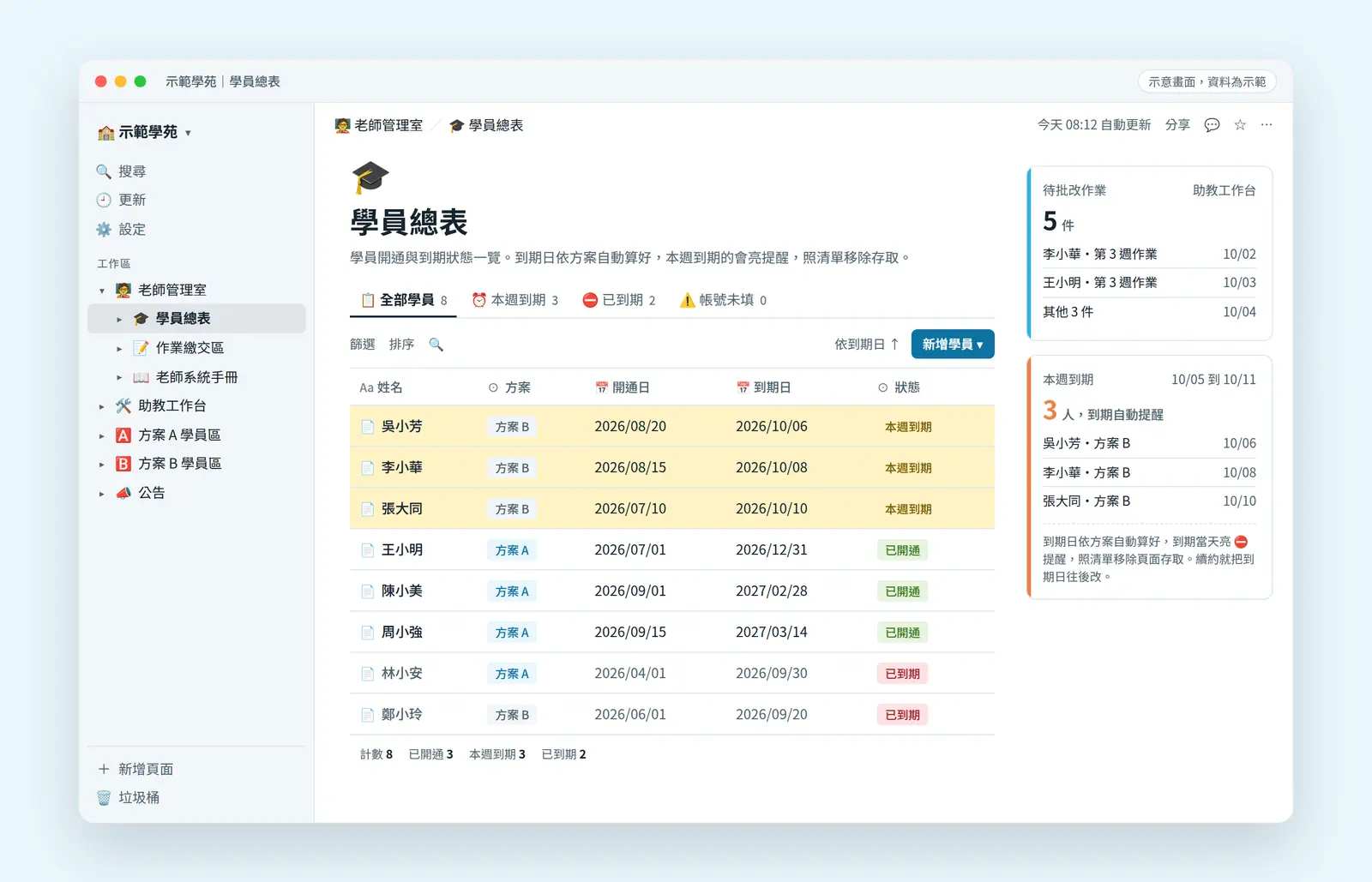
Task: Click the clock icon next to 更新
Action: pos(104,200)
